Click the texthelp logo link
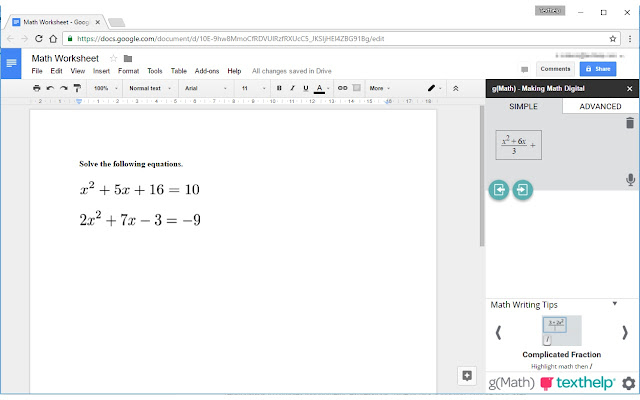Image resolution: width=640 pixels, height=400 pixels. click(578, 383)
